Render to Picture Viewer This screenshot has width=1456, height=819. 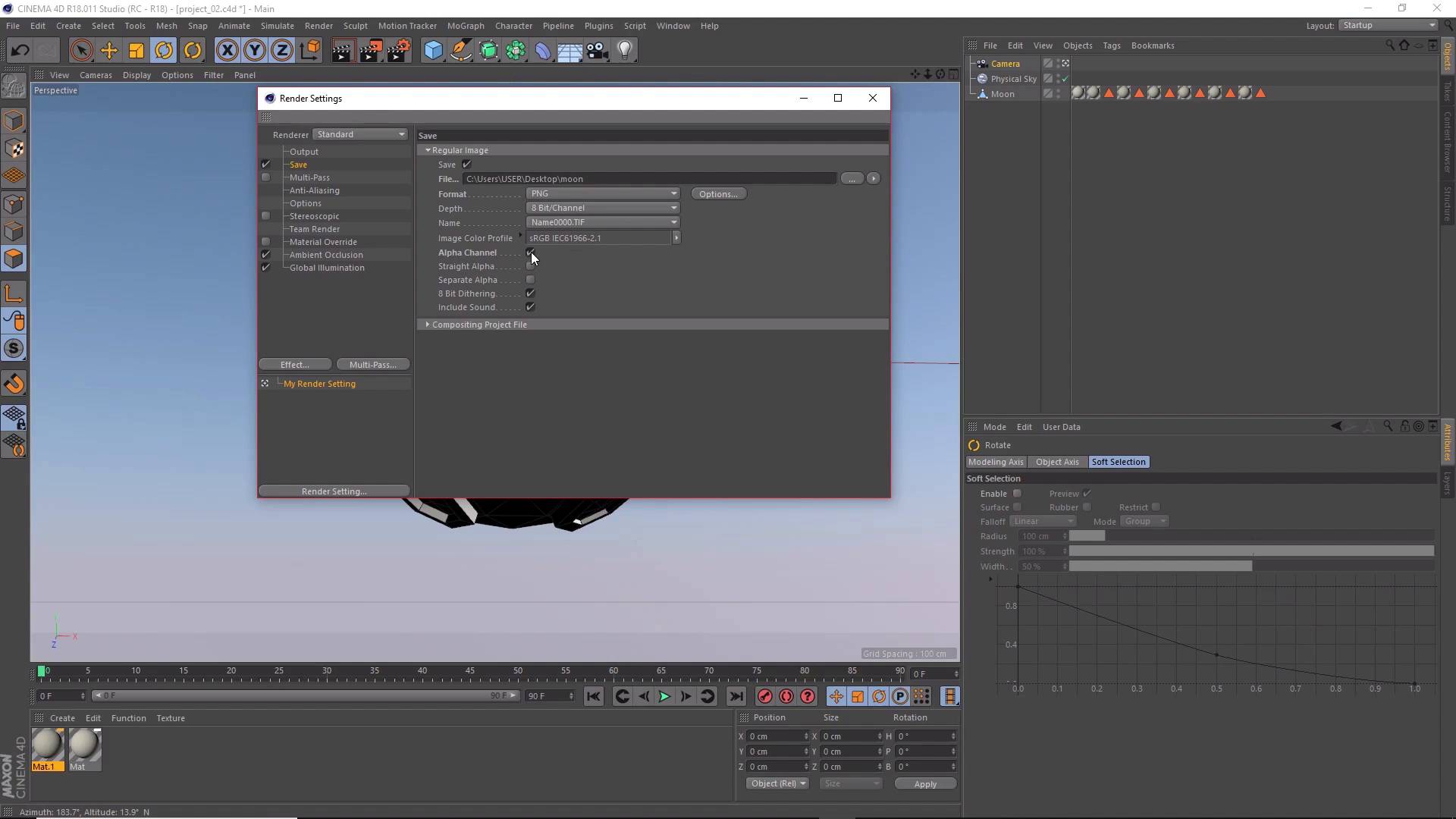coord(371,50)
